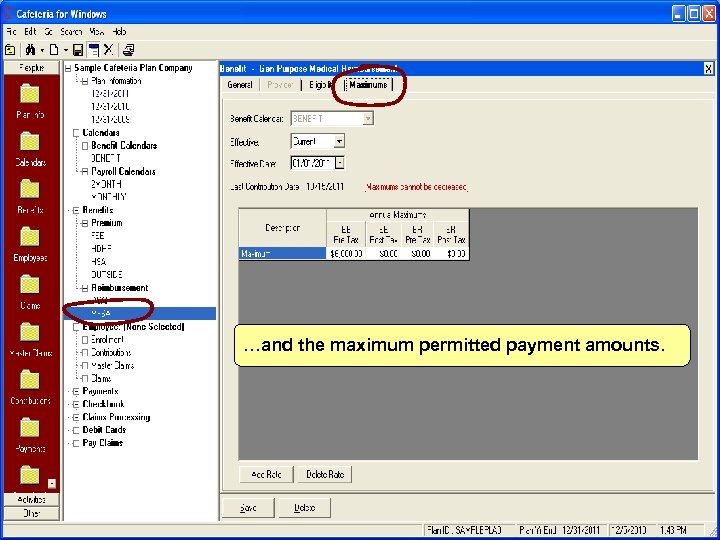Click the Delete Rate button
720x540 pixels.
[x=325, y=474]
